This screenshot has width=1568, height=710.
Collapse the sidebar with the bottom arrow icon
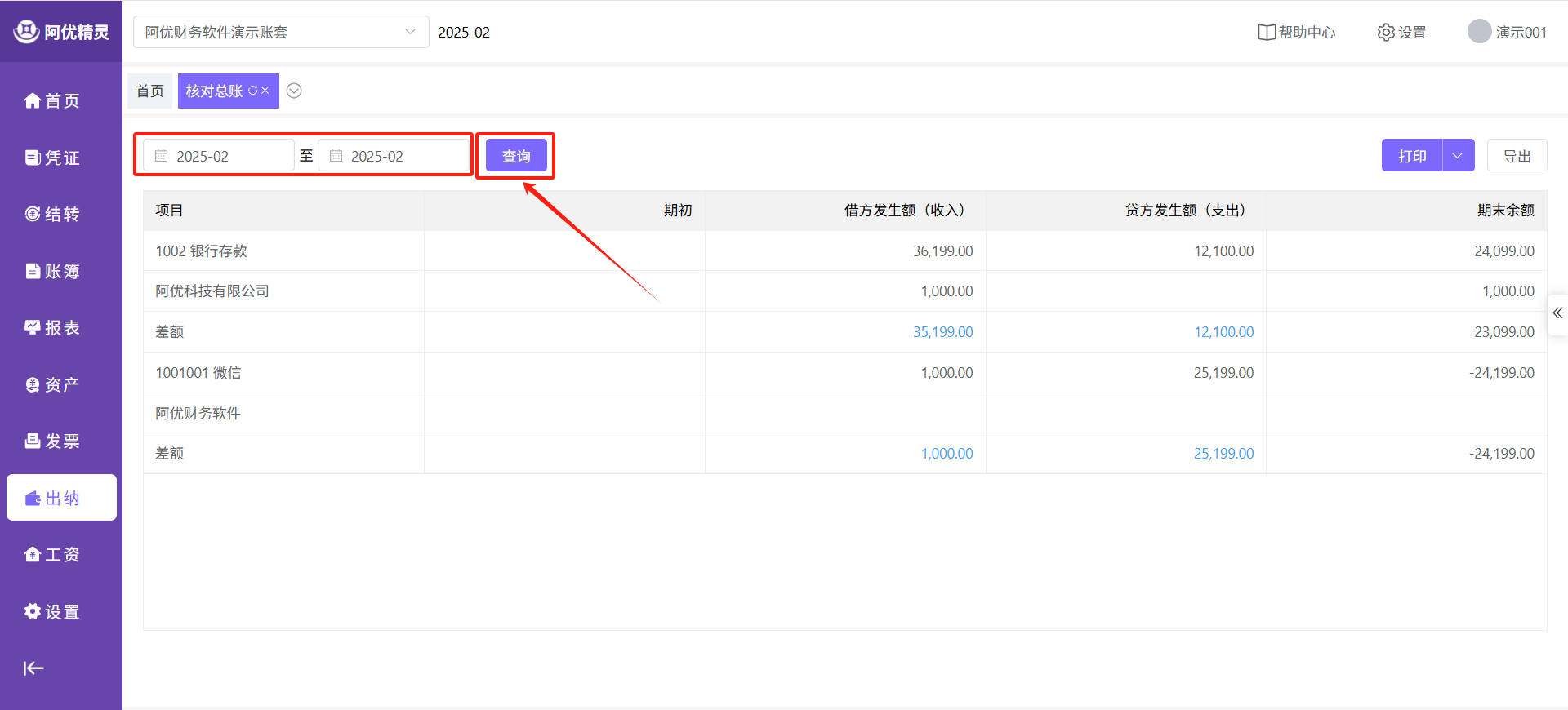click(33, 668)
